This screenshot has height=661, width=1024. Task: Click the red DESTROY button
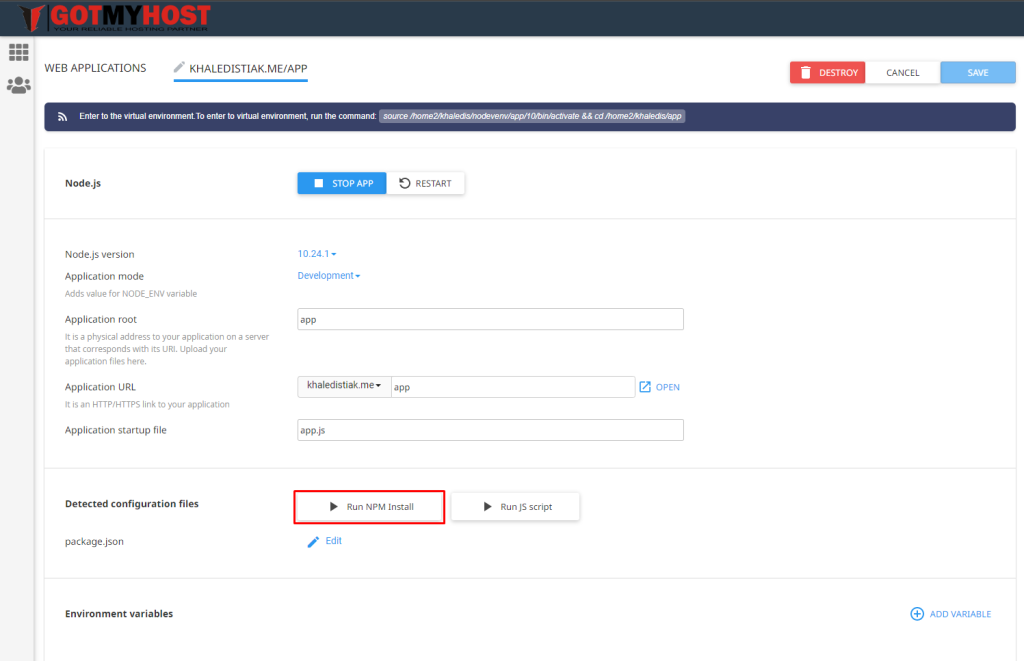827,73
